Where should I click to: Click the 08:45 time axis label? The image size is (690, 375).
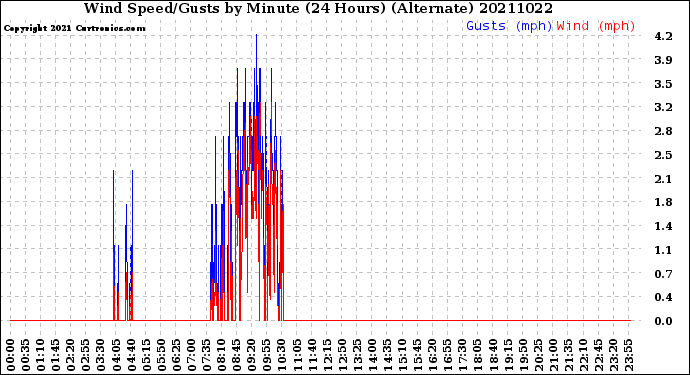click(x=237, y=355)
